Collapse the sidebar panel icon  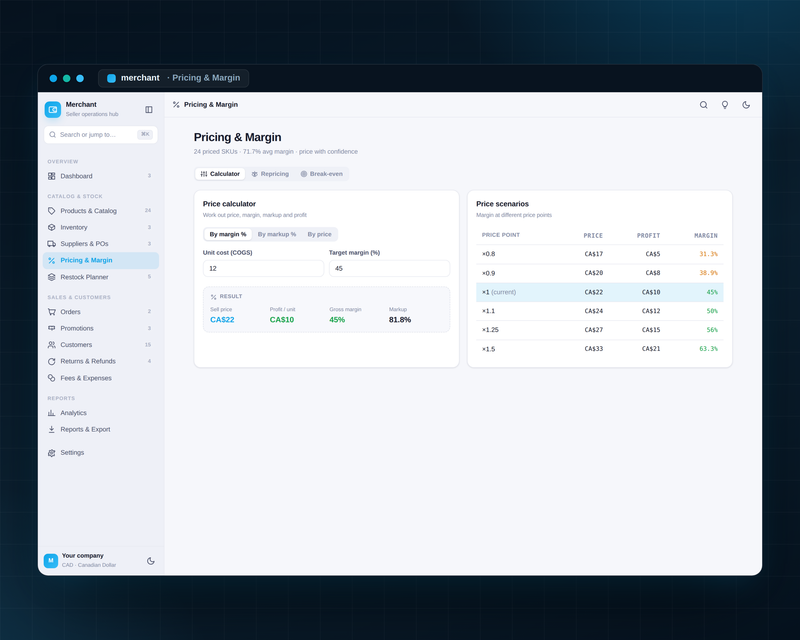pyautogui.click(x=149, y=109)
